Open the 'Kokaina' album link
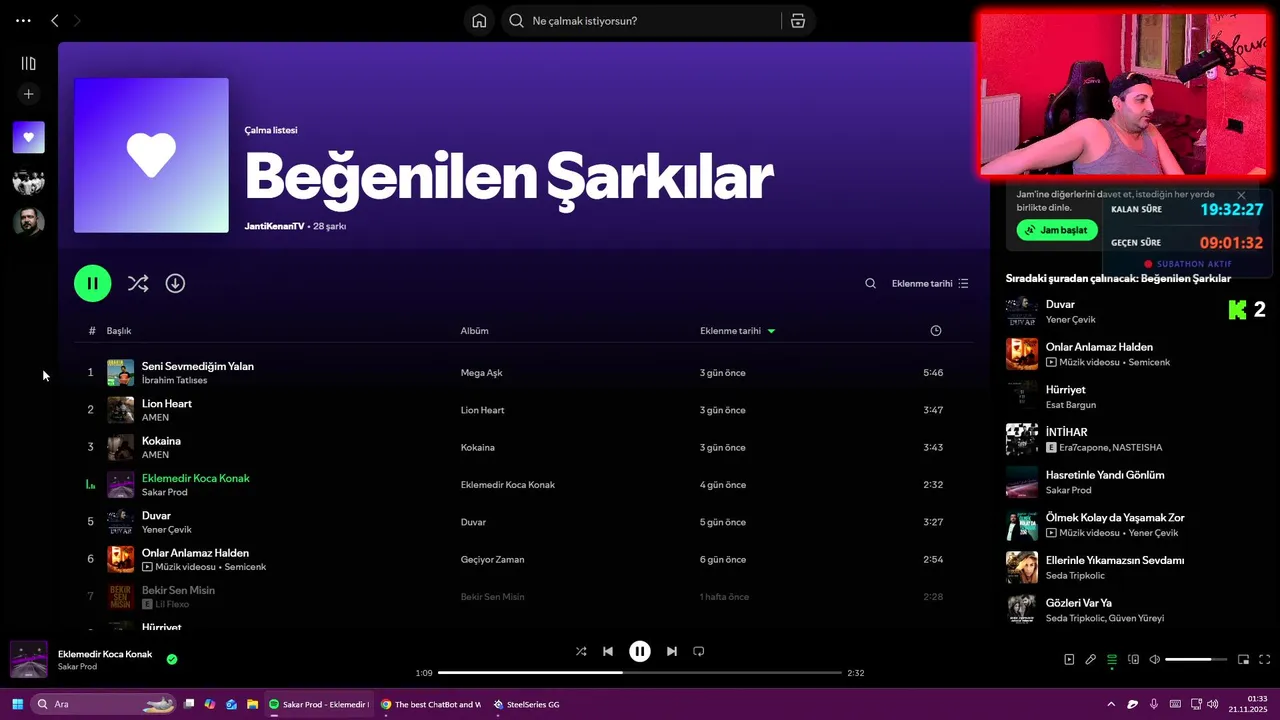Screen dimensions: 1280x720 (x=477, y=447)
